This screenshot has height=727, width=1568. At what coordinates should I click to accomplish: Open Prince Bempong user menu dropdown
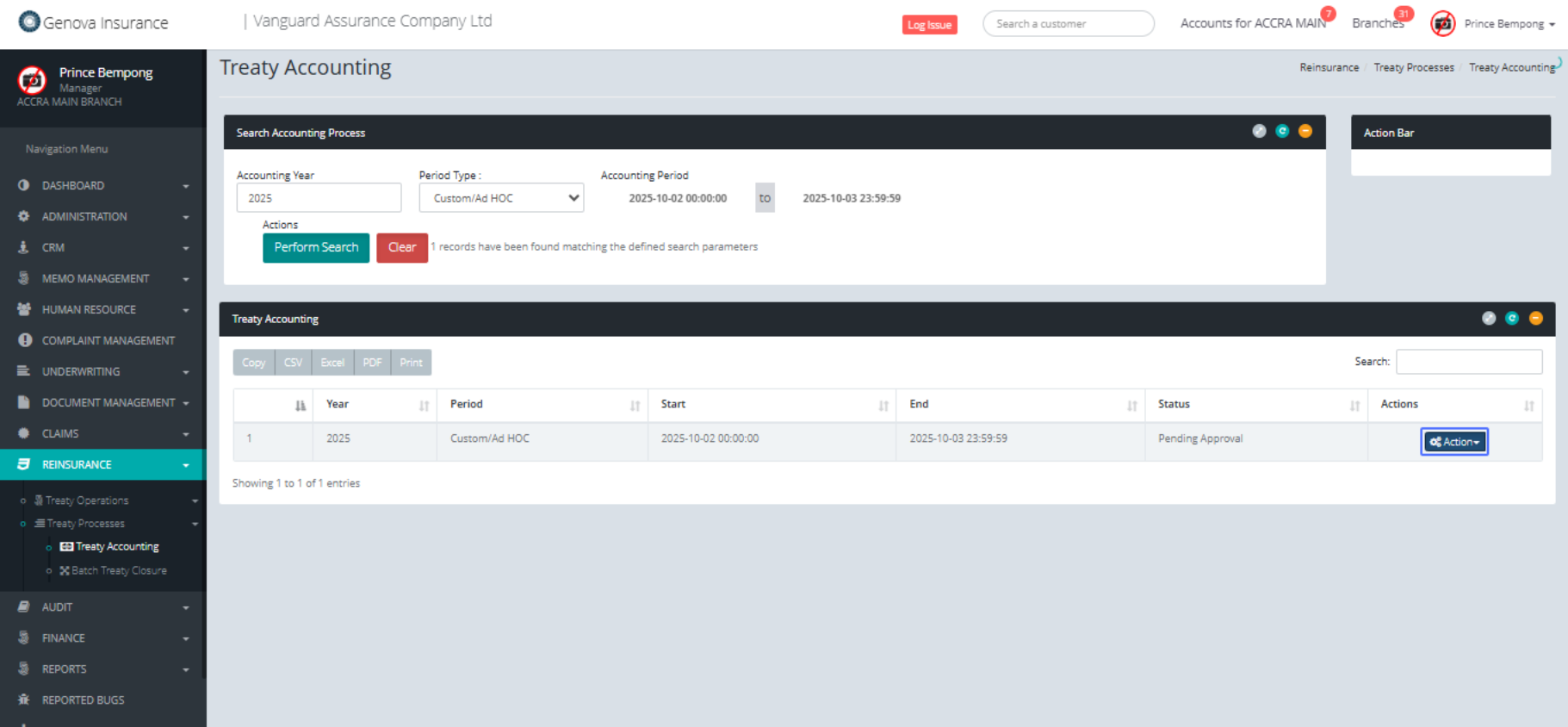(x=1509, y=24)
